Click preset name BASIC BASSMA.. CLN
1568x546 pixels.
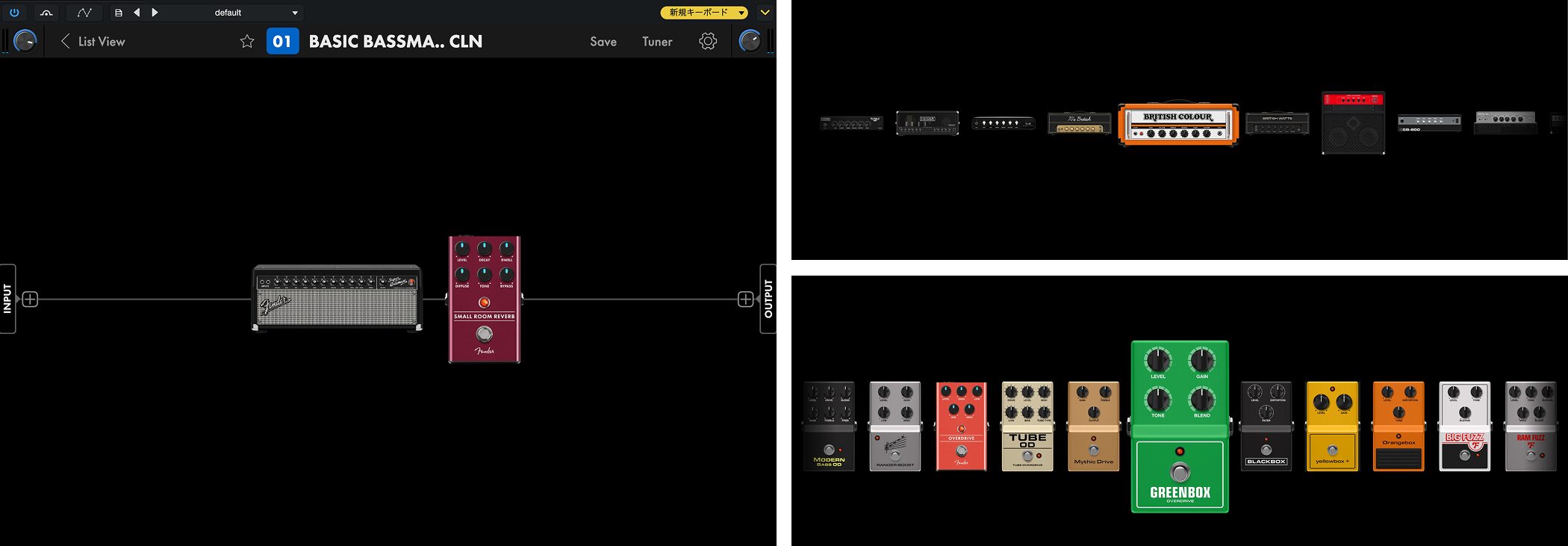tap(396, 42)
